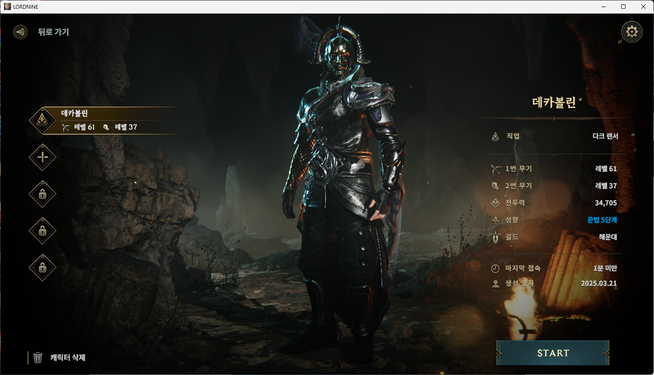Screen dimensions: 654x375
Task: Click the 1번 무기 bow icon
Action: [496, 169]
